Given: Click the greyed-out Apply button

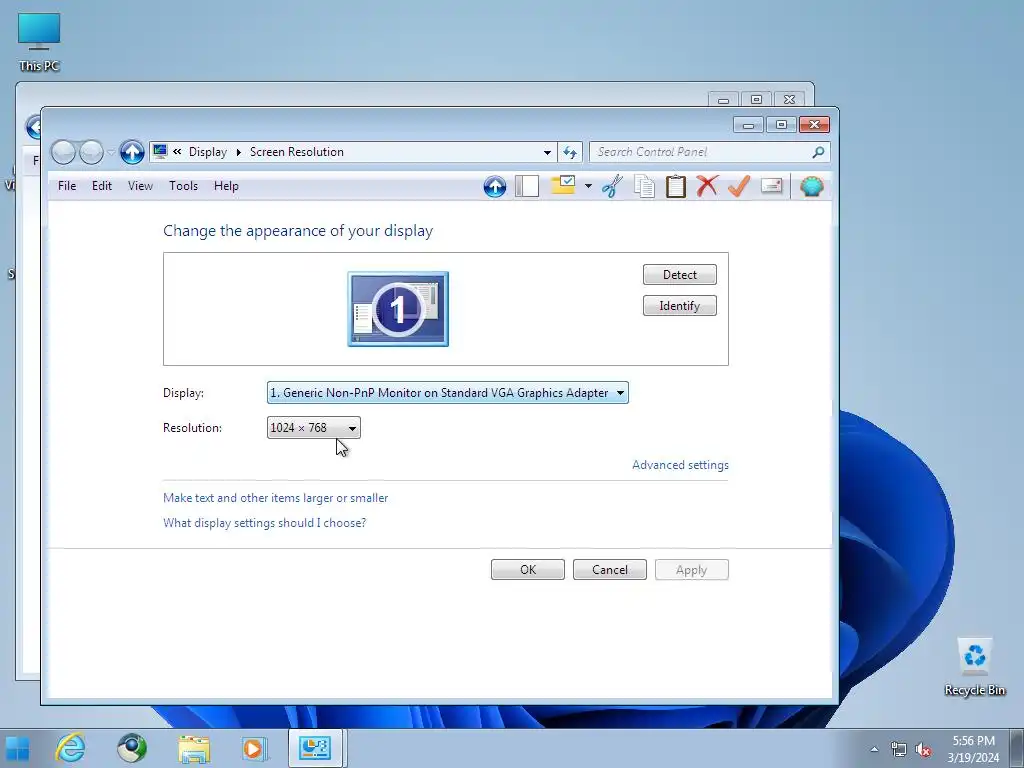Looking at the screenshot, I should point(692,569).
